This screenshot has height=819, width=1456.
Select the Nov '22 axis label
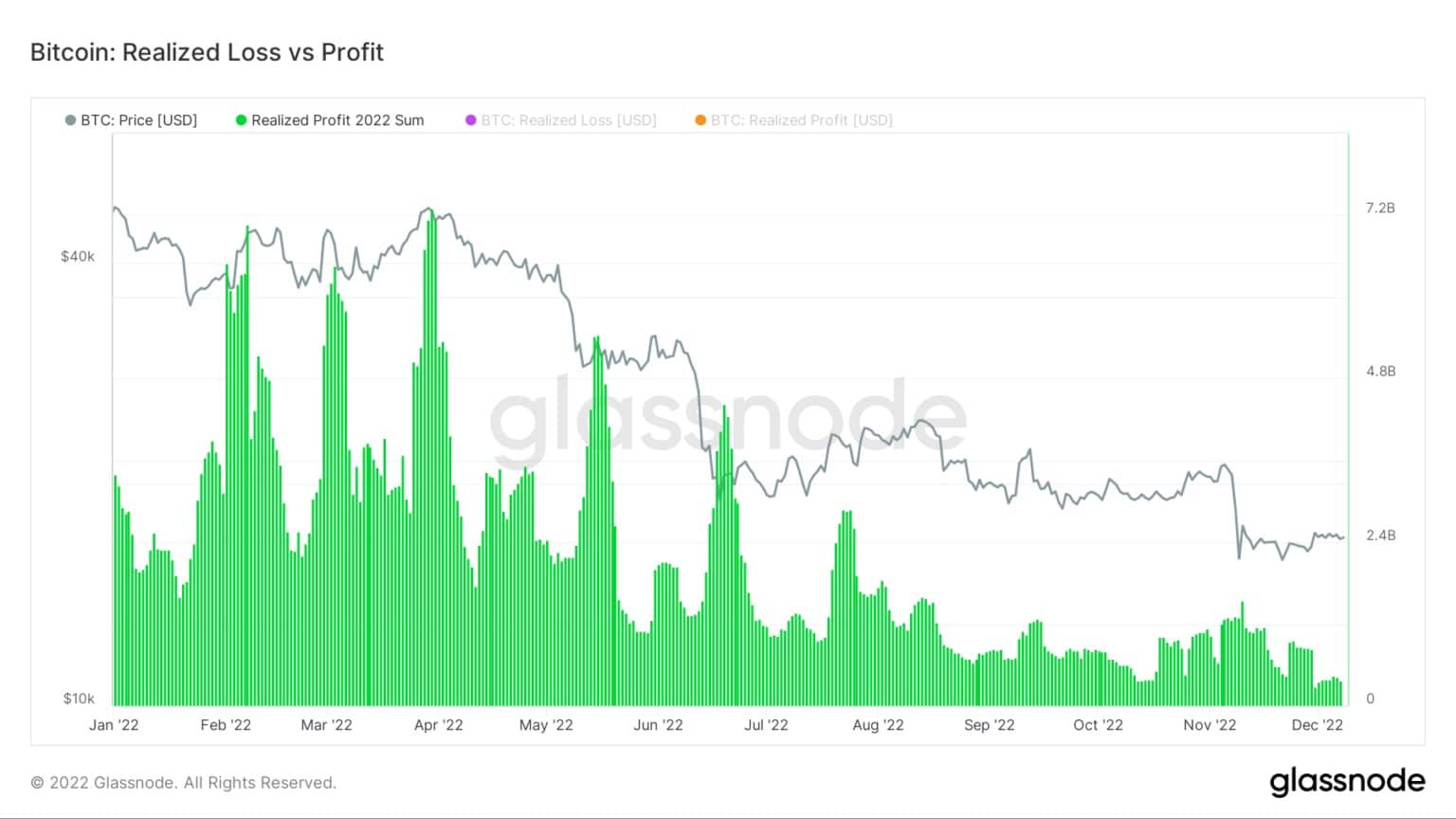pyautogui.click(x=1210, y=725)
